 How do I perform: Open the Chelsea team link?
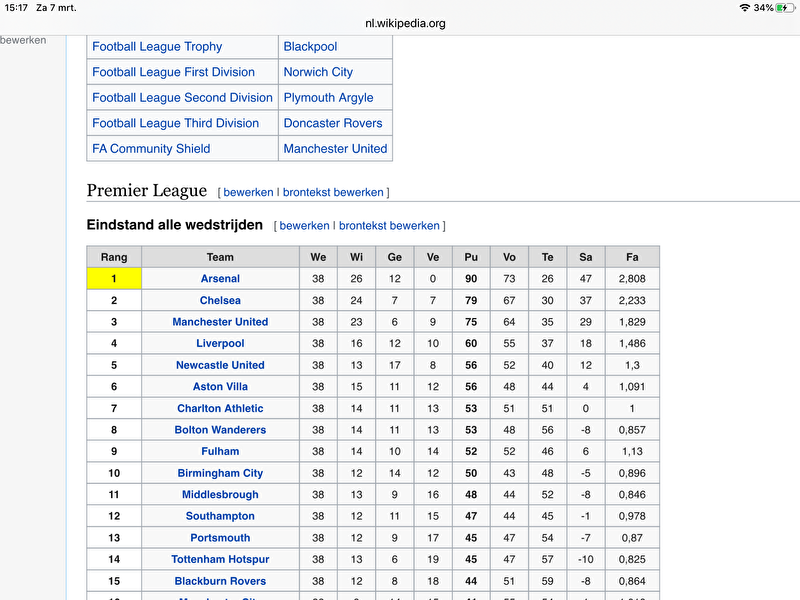[x=220, y=301]
